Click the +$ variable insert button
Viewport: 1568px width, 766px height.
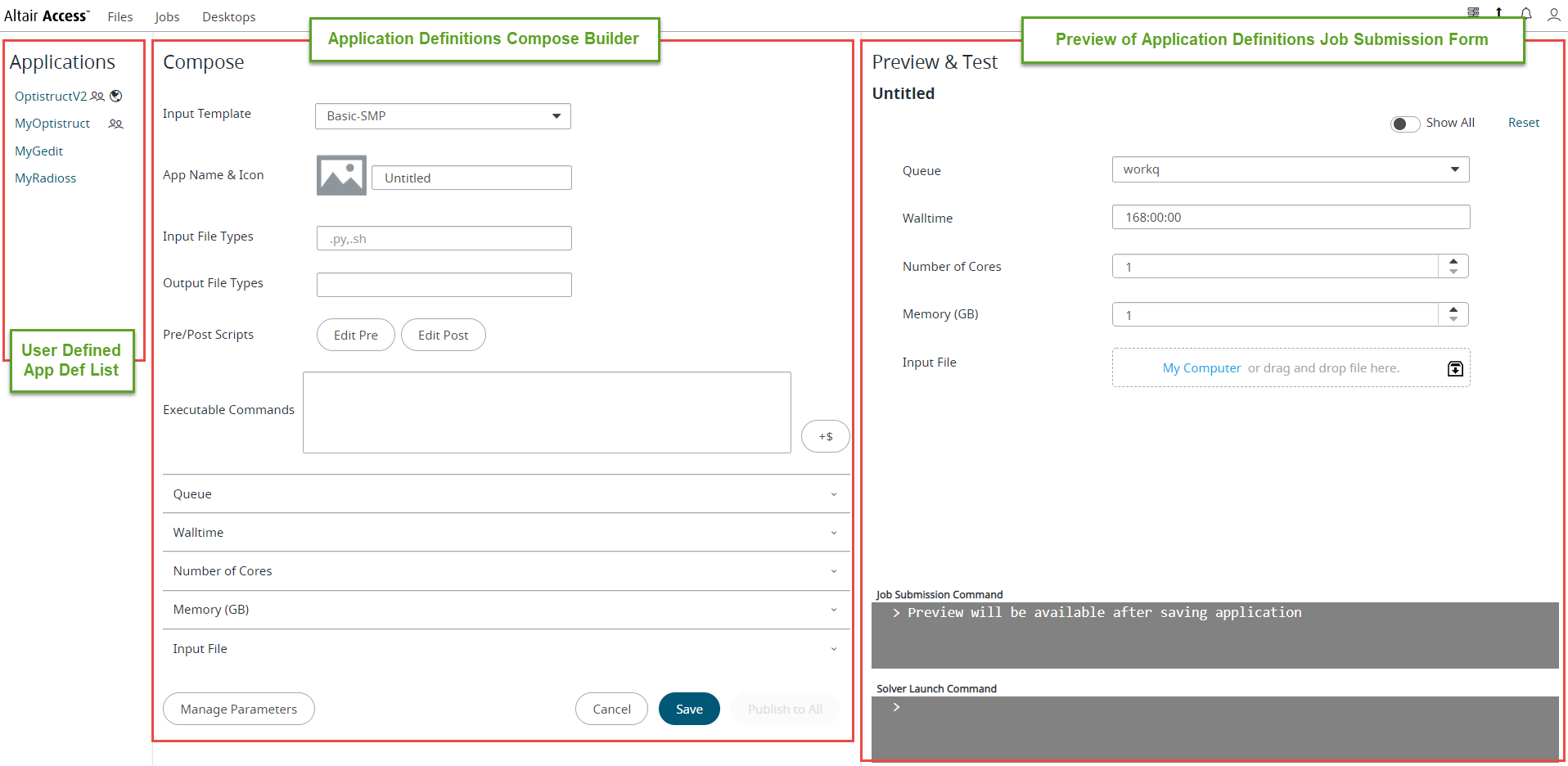click(826, 436)
